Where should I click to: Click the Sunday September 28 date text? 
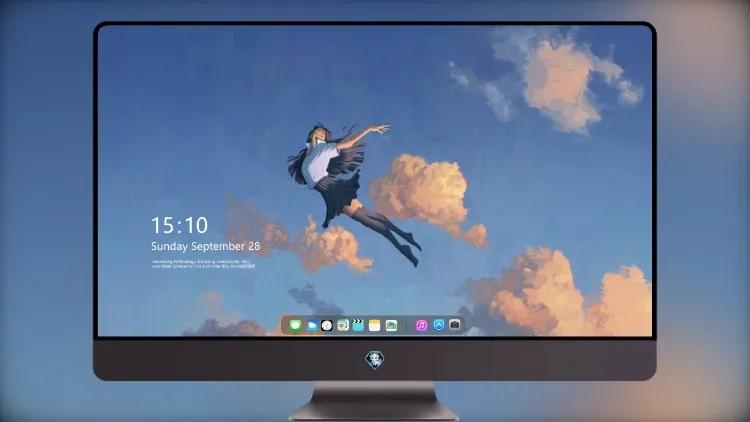206,246
